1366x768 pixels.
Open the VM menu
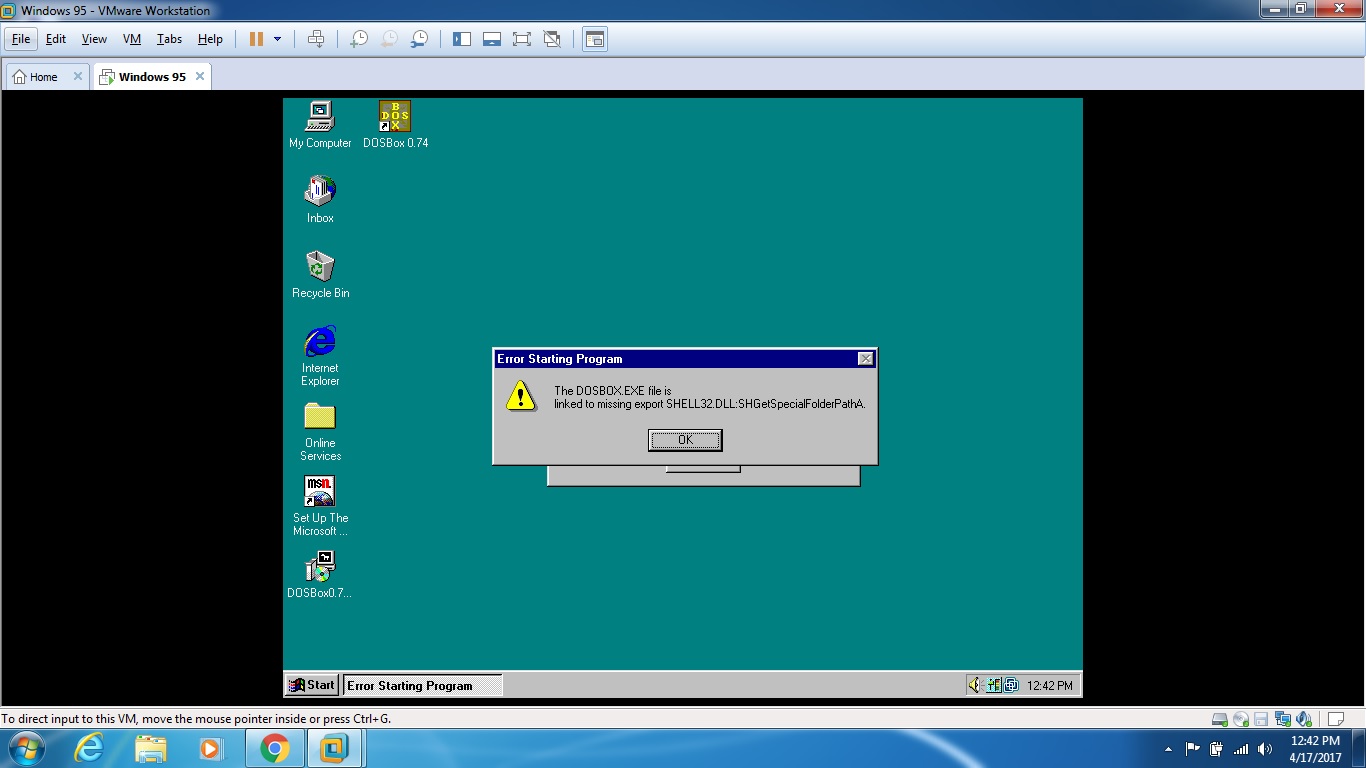(132, 39)
